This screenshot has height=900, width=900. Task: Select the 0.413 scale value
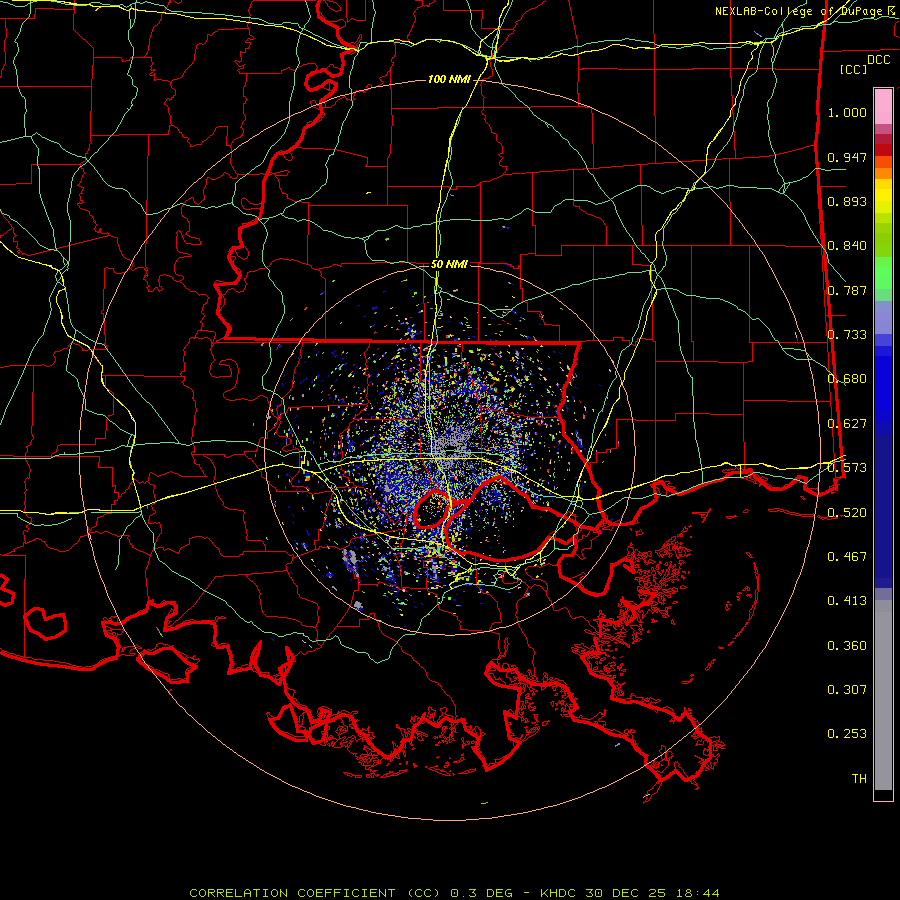click(847, 601)
